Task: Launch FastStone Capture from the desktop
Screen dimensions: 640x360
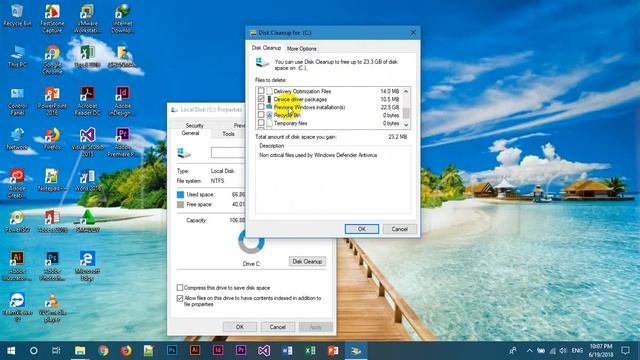Action: pyautogui.click(x=52, y=18)
